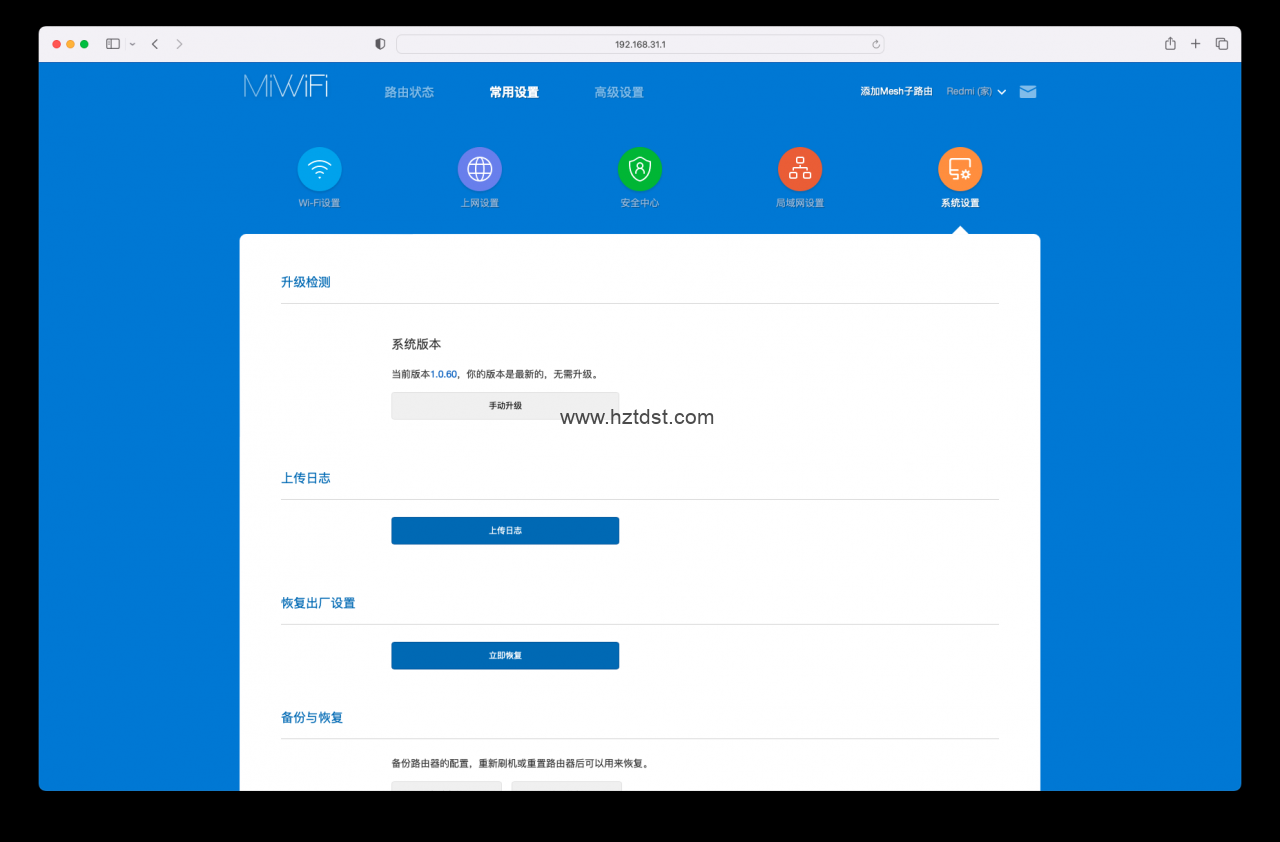Viewport: 1280px width, 842px height.
Task: Click the privacy shield icon in Safari
Action: 380,44
